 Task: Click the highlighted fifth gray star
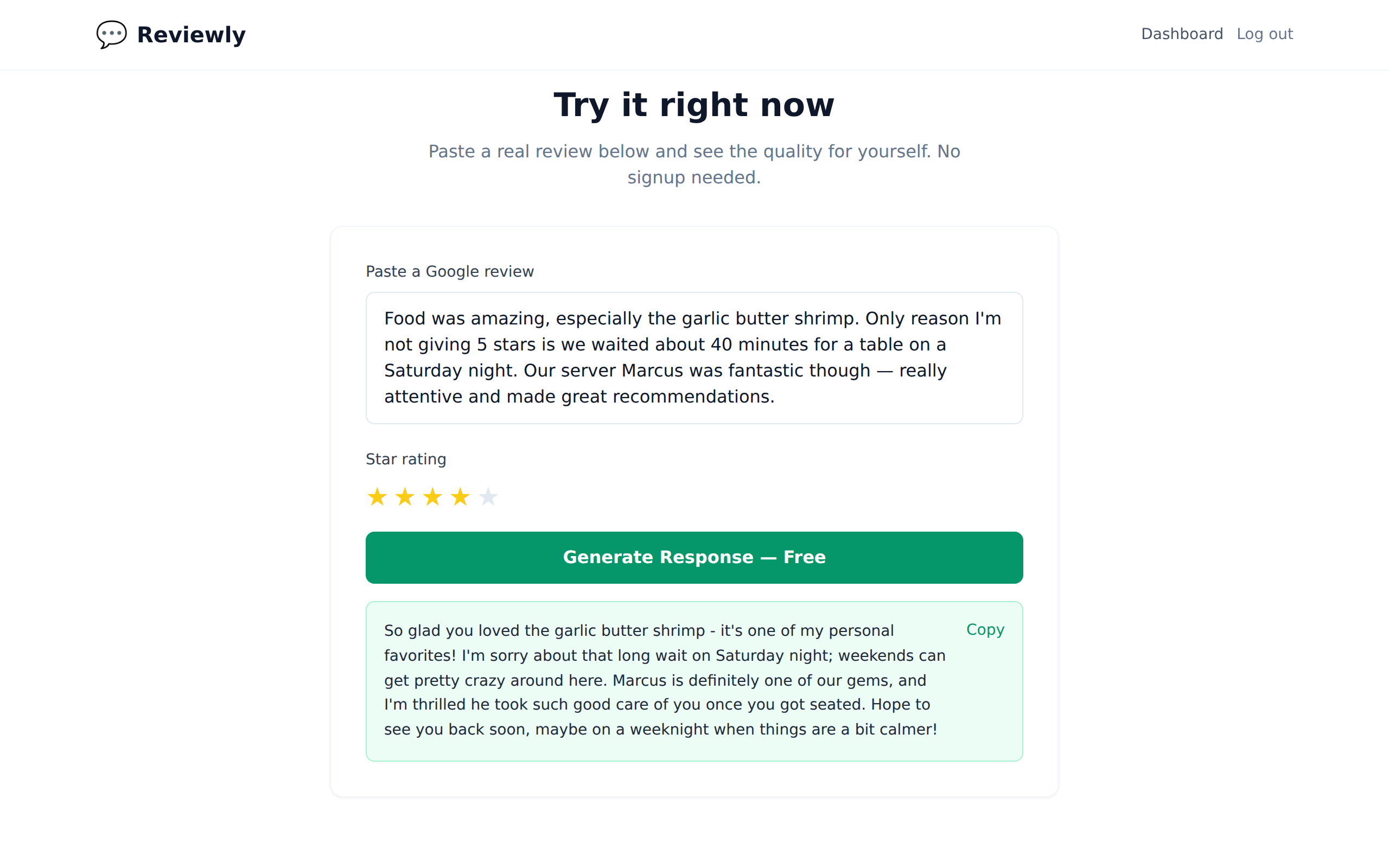click(488, 496)
